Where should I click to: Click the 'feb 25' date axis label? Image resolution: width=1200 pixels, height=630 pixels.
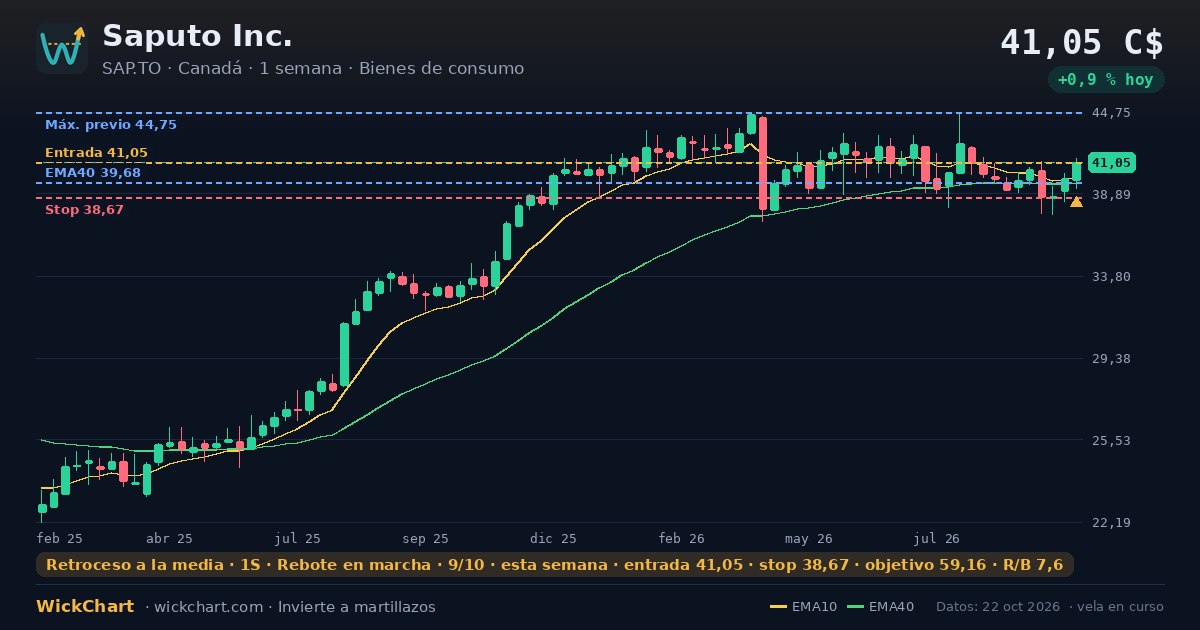(x=60, y=538)
